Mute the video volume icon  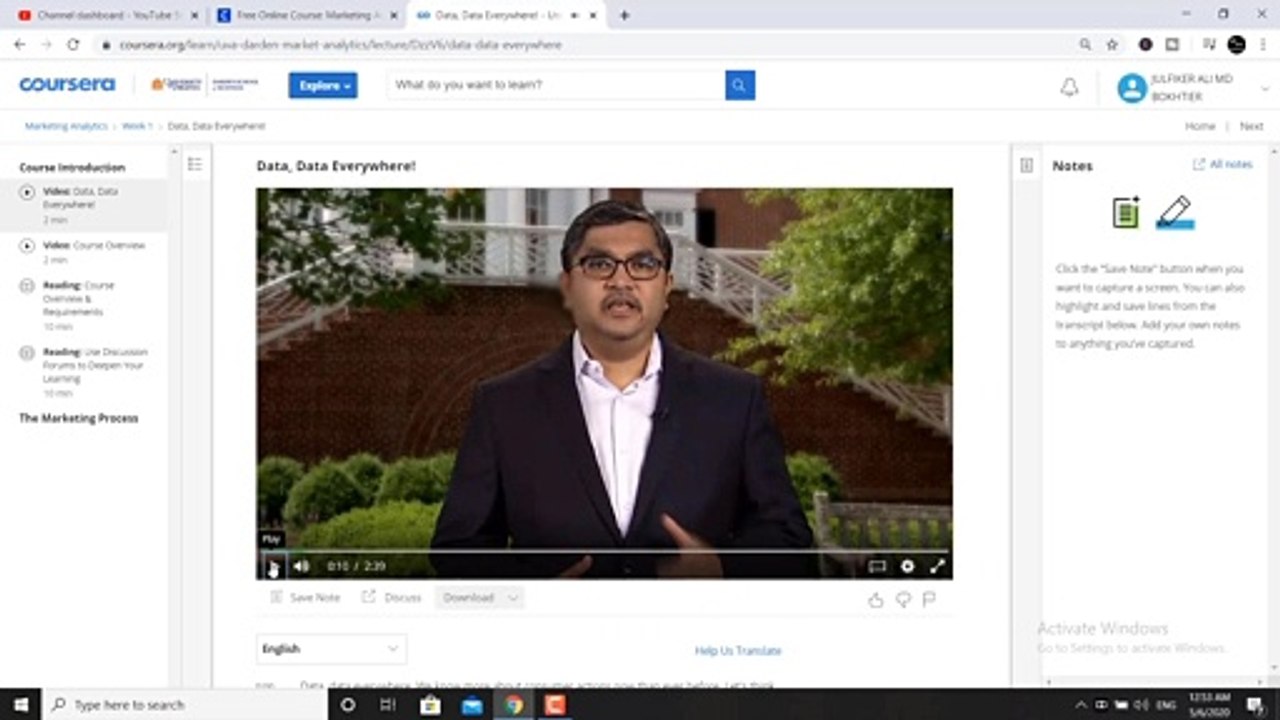[x=301, y=566]
